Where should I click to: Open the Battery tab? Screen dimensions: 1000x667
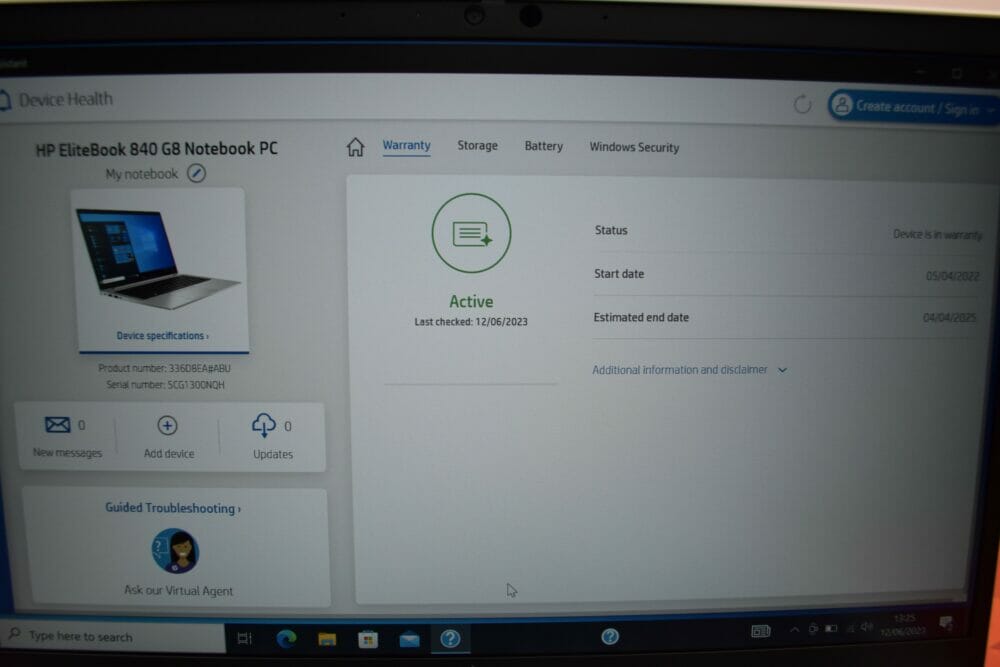543,147
